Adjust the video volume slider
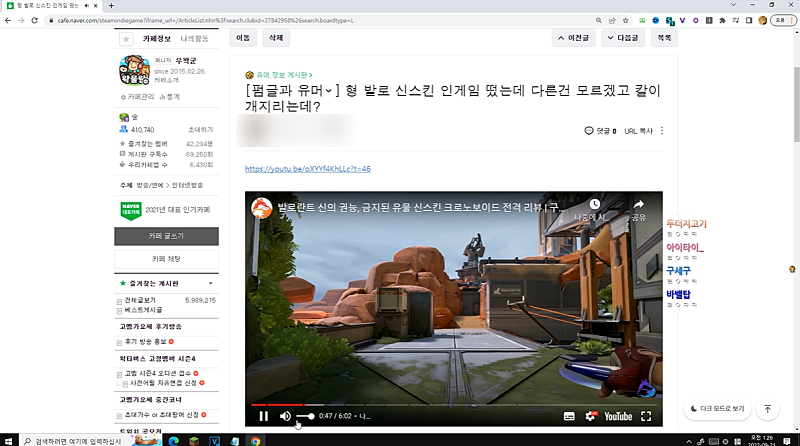Screen dimensions: 800x446 click(x=305, y=416)
